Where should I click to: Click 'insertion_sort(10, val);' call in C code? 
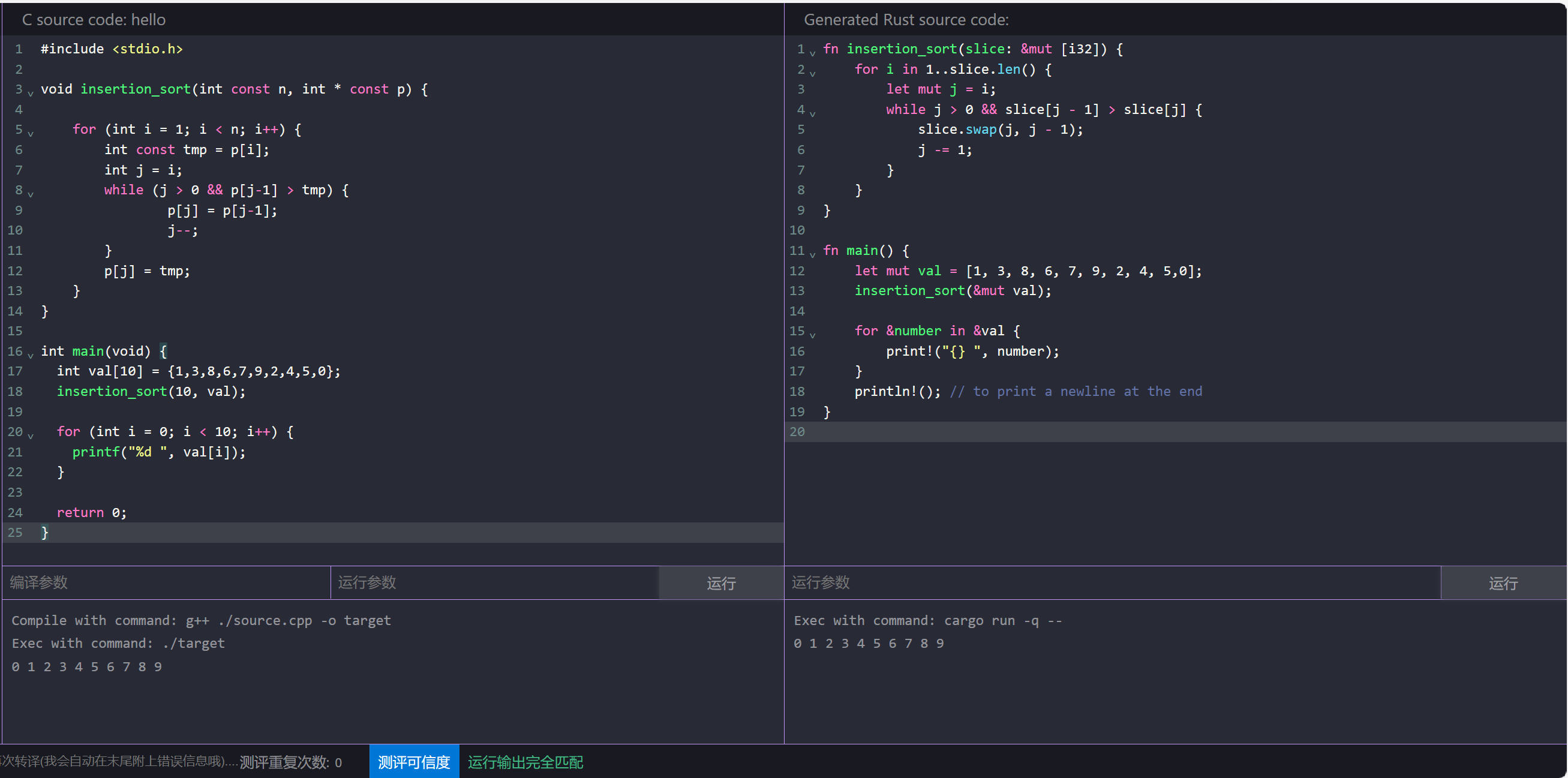[151, 392]
